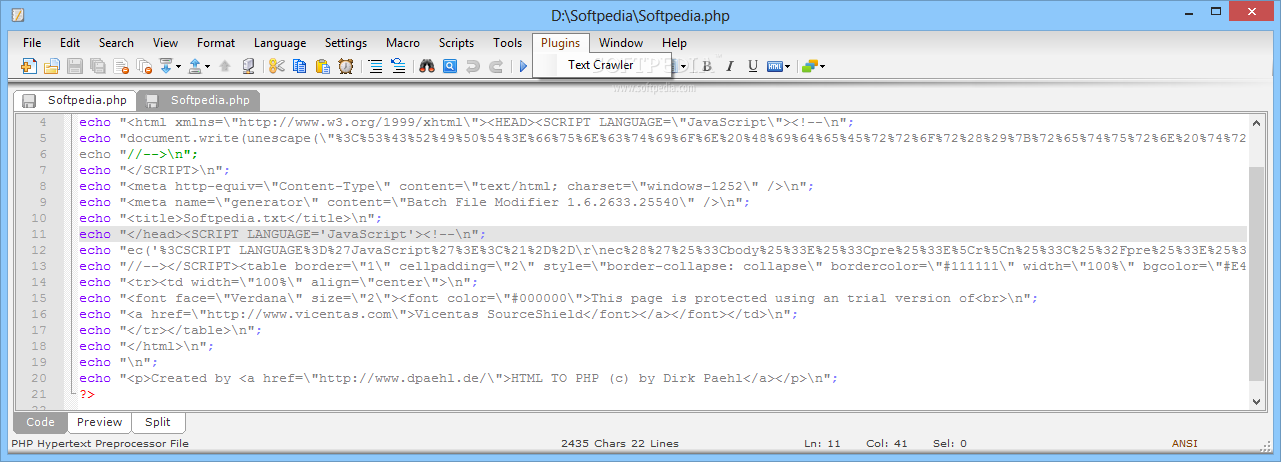Screen dimensions: 1281x462
Task: Open the View menu
Action: tap(166, 43)
